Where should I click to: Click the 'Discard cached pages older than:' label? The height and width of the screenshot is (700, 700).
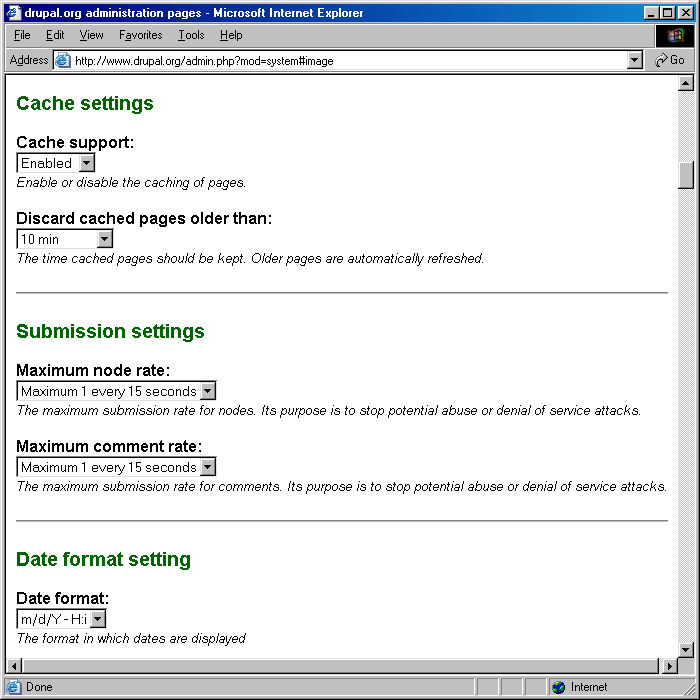[144, 219]
